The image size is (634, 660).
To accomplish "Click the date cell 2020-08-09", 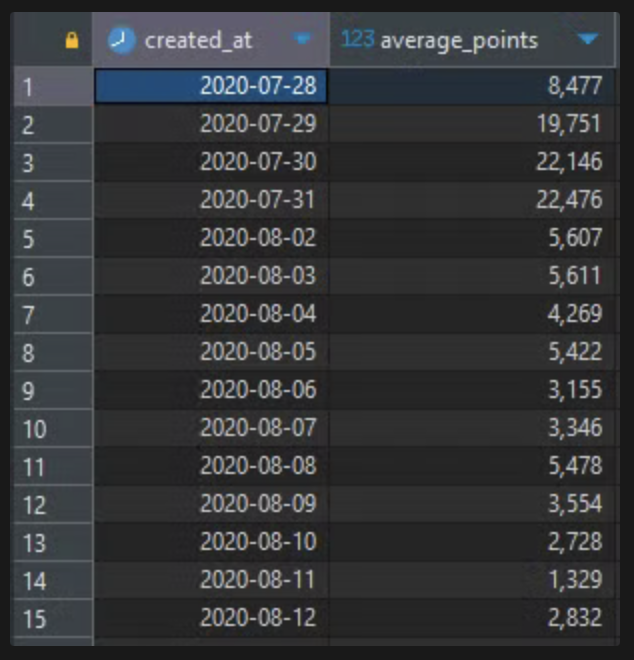I will tap(211, 503).
